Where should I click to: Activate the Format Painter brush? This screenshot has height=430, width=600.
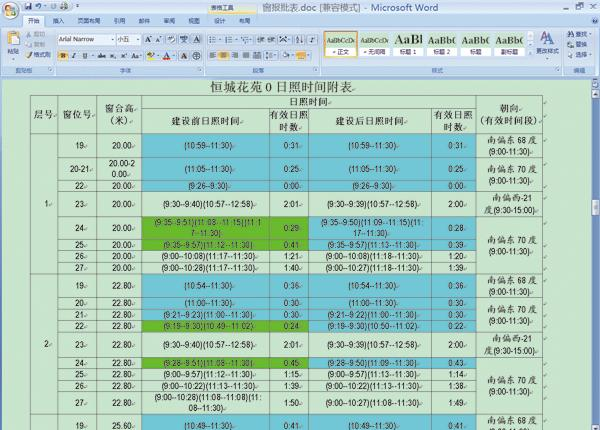point(39,55)
